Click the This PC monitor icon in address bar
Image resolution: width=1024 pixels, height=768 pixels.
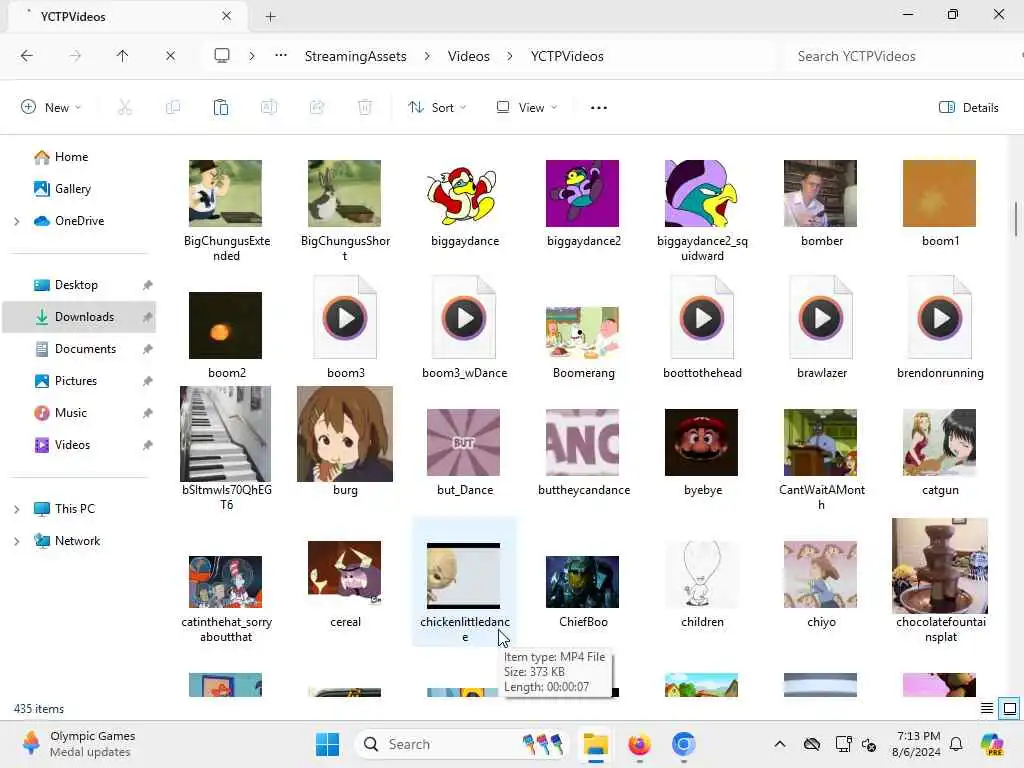(222, 56)
